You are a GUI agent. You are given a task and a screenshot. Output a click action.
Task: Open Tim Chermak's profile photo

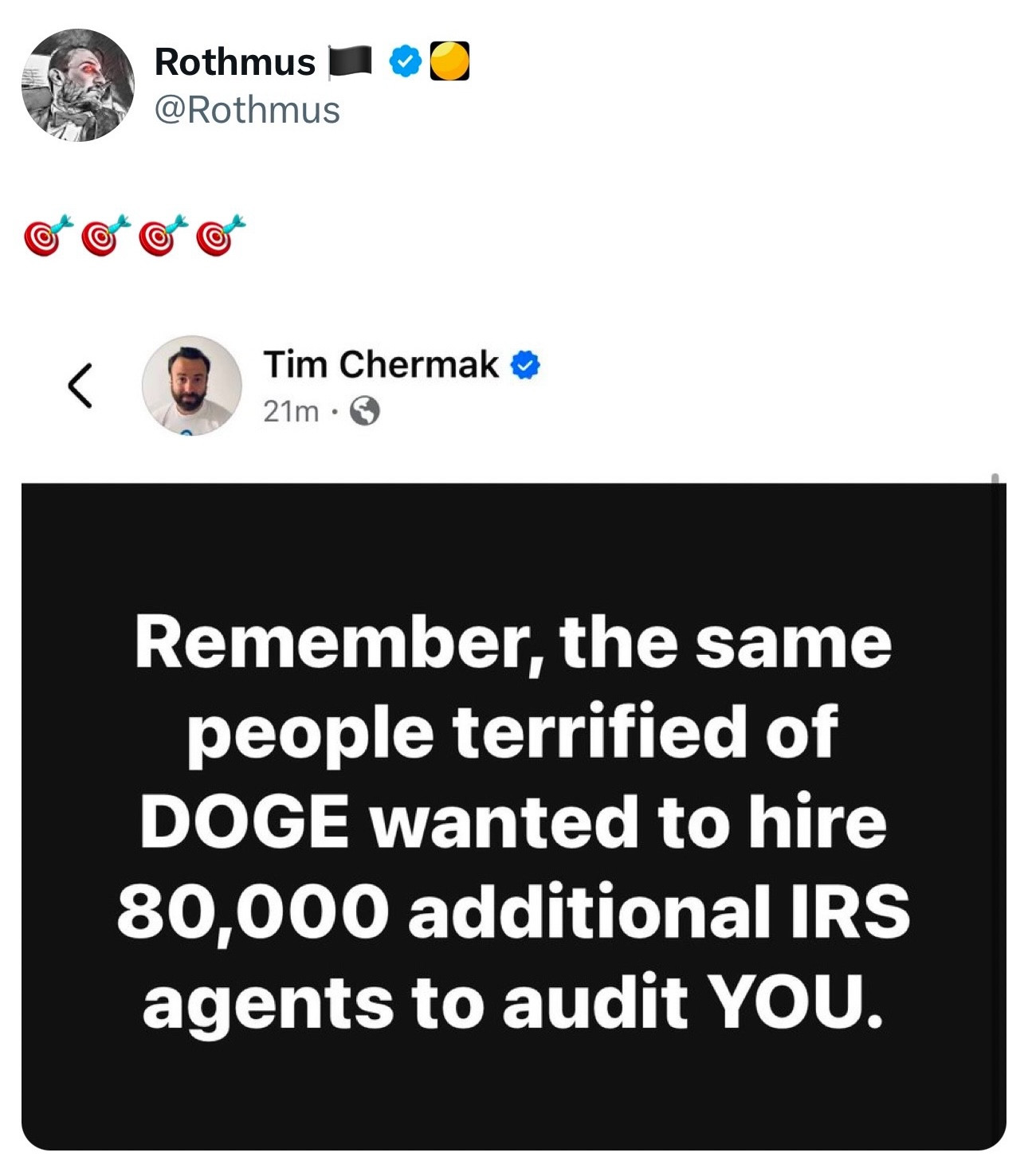click(x=191, y=386)
